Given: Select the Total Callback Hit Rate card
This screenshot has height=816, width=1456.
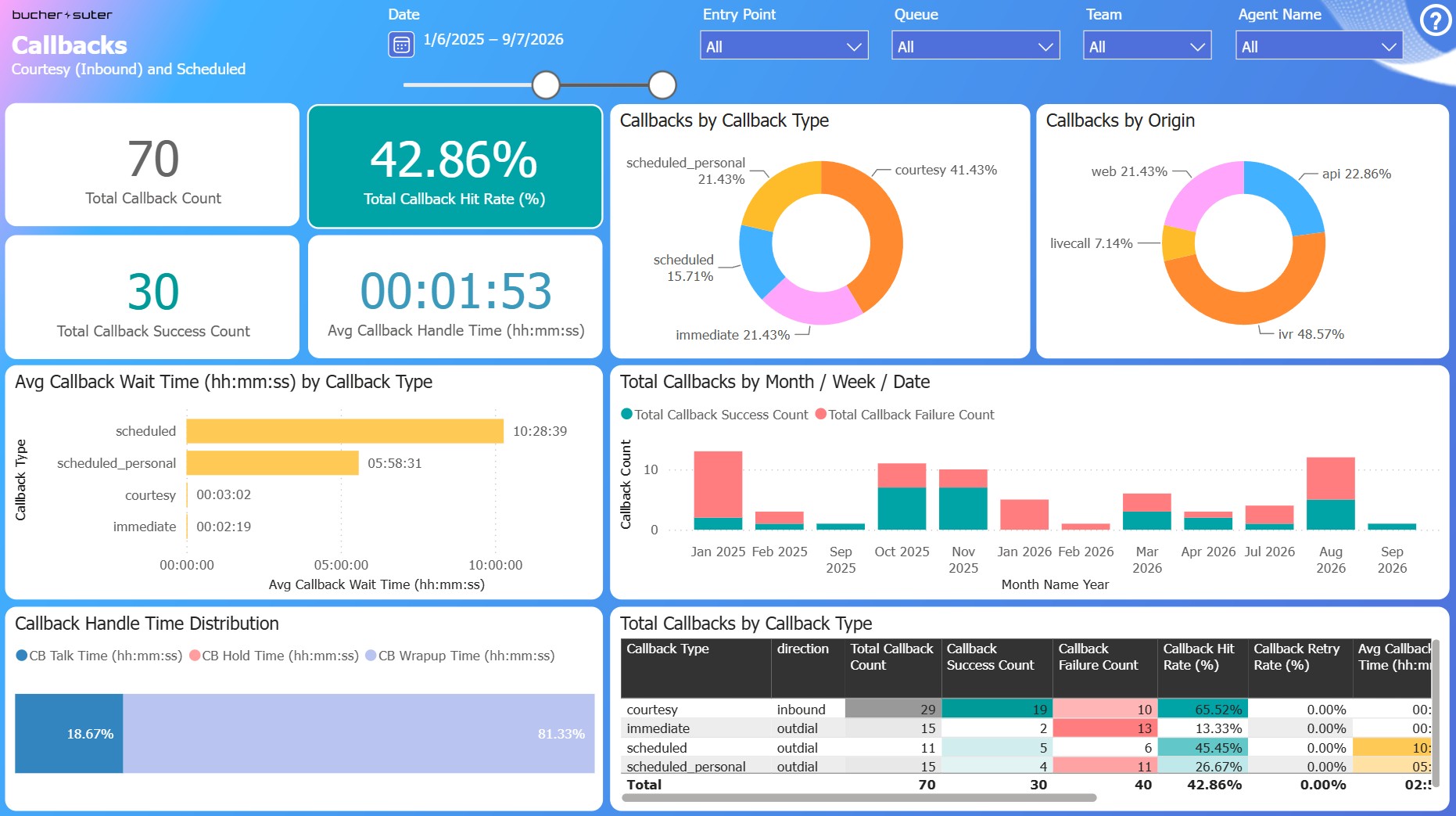Looking at the screenshot, I should (455, 166).
